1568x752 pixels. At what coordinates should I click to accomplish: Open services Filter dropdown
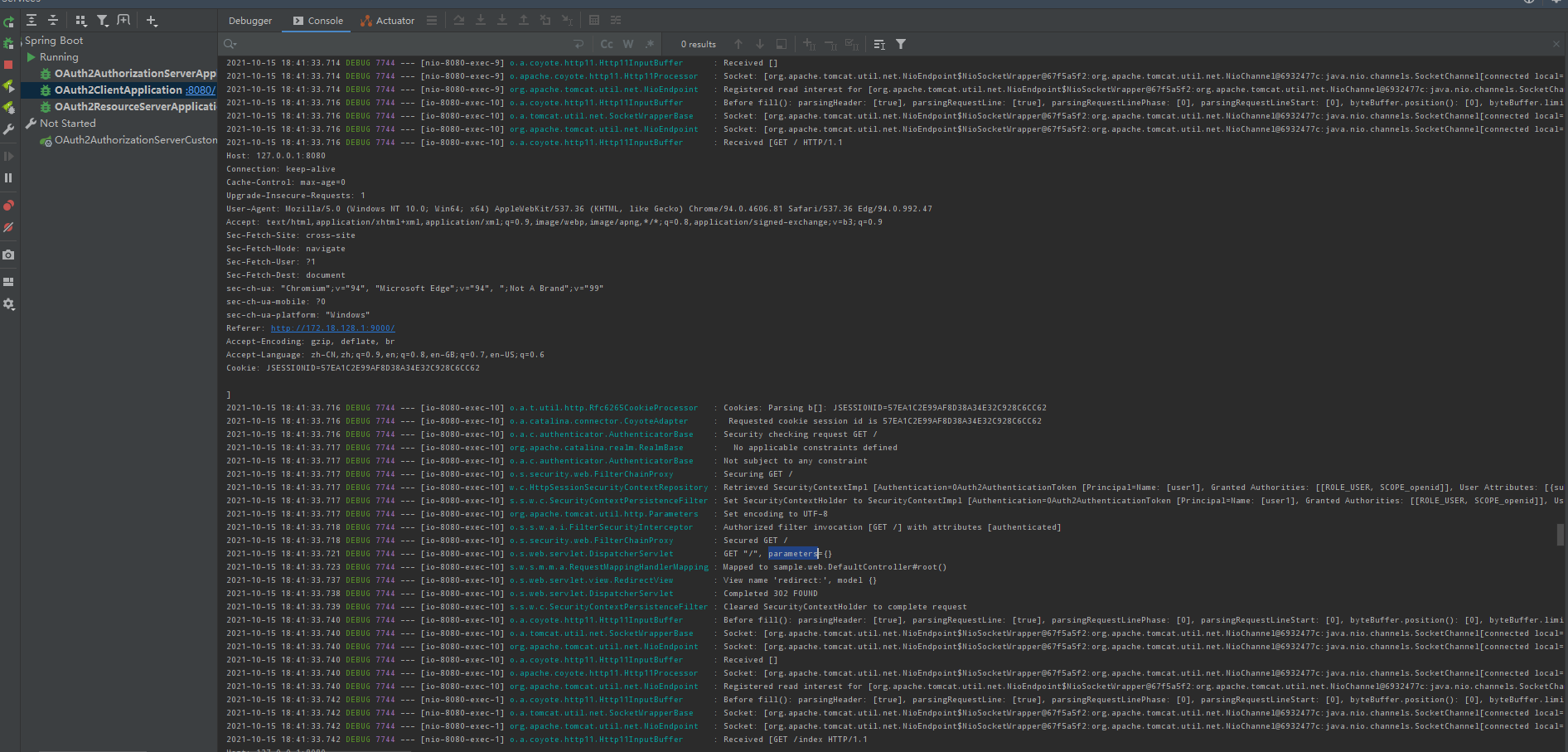tap(102, 20)
